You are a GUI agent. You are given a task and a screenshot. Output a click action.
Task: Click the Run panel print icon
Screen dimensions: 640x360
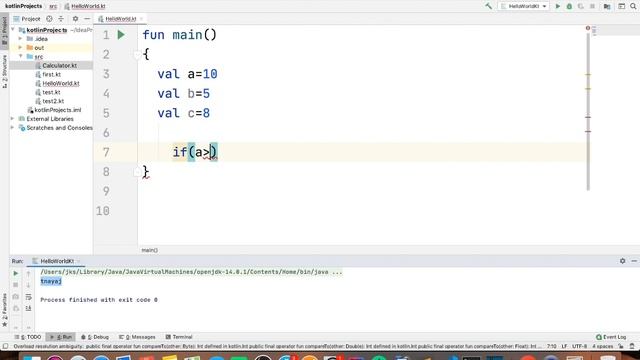coord(16,308)
